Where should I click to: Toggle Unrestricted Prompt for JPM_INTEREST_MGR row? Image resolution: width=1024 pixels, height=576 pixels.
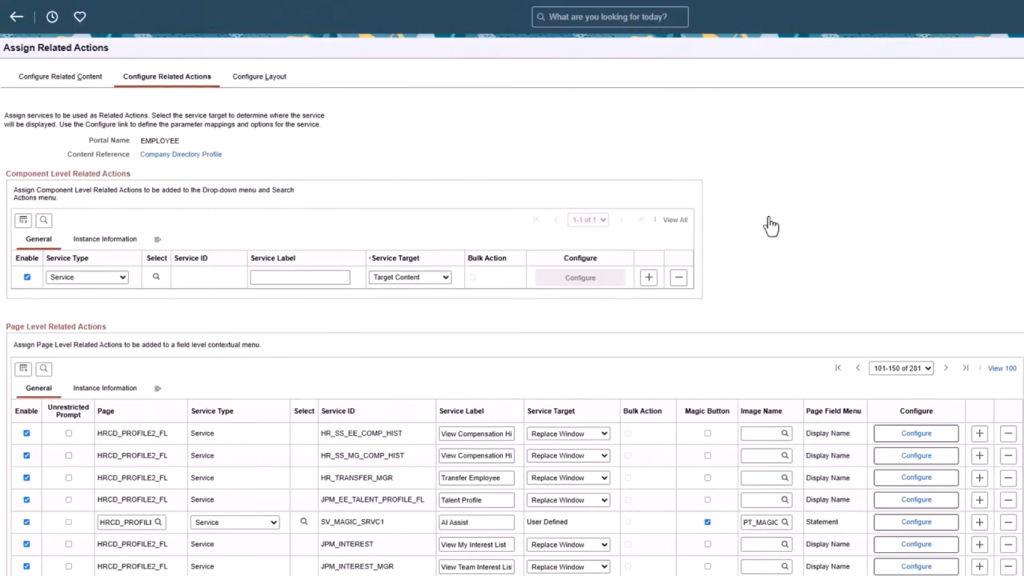tap(69, 566)
